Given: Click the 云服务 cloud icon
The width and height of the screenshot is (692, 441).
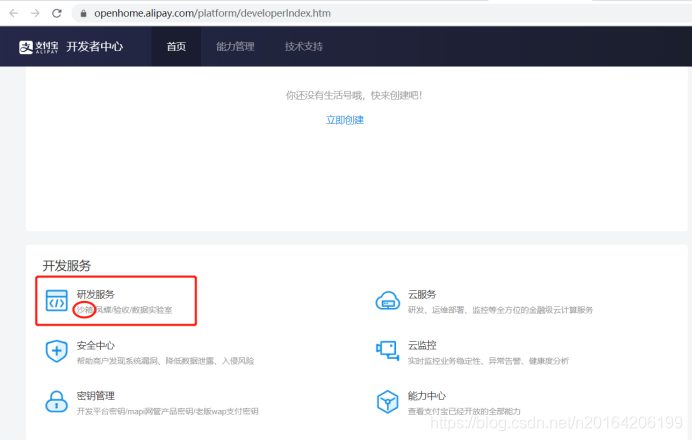Looking at the screenshot, I should 387,301.
